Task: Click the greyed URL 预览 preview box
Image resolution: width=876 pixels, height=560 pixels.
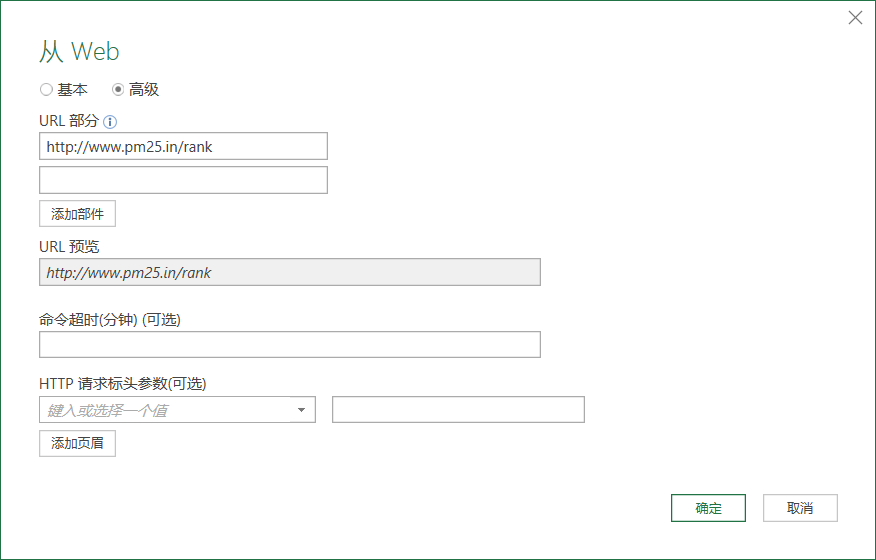Action: [x=290, y=272]
